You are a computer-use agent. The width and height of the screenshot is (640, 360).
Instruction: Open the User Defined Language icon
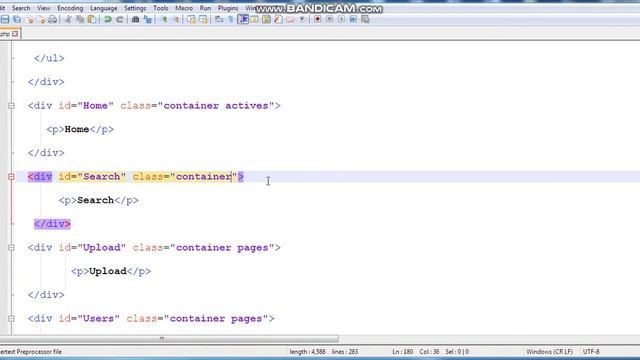(x=254, y=19)
